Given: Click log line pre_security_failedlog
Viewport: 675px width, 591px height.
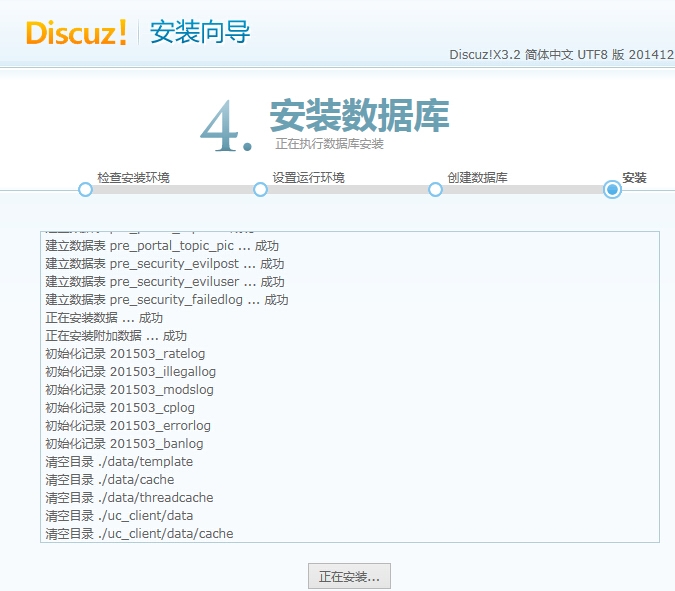Looking at the screenshot, I should click(167, 300).
